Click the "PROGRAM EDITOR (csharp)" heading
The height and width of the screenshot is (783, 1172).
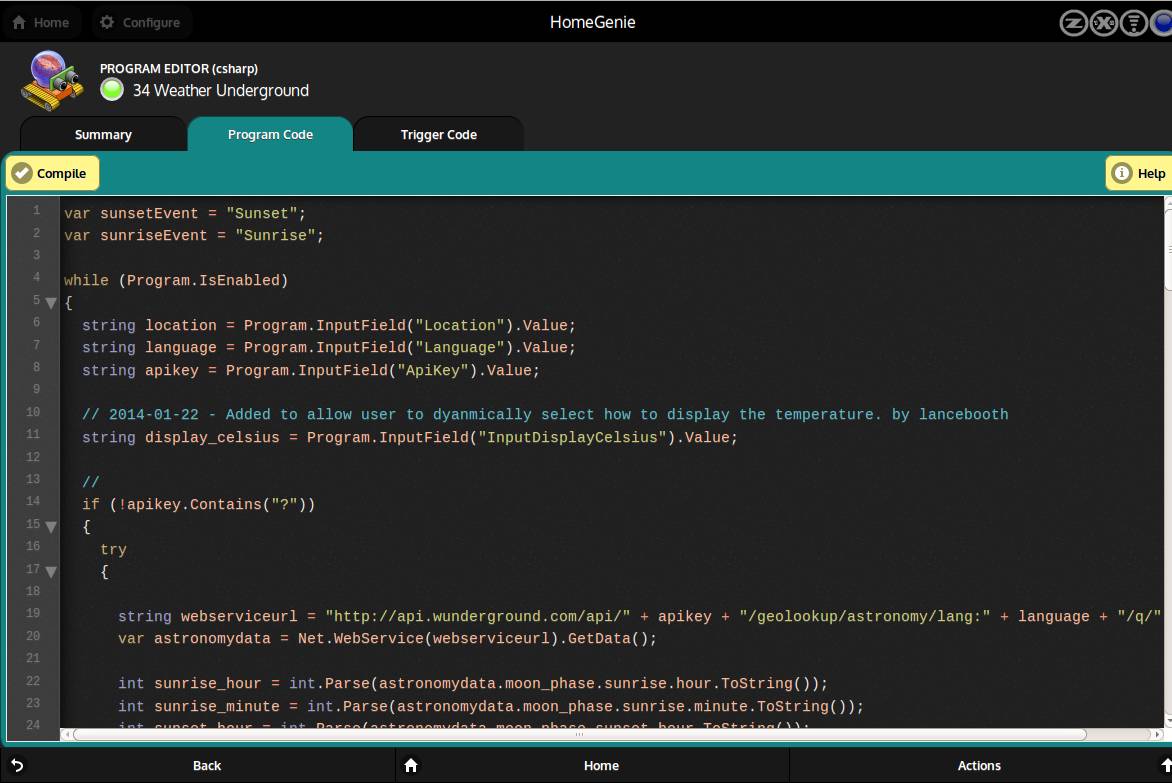[179, 68]
